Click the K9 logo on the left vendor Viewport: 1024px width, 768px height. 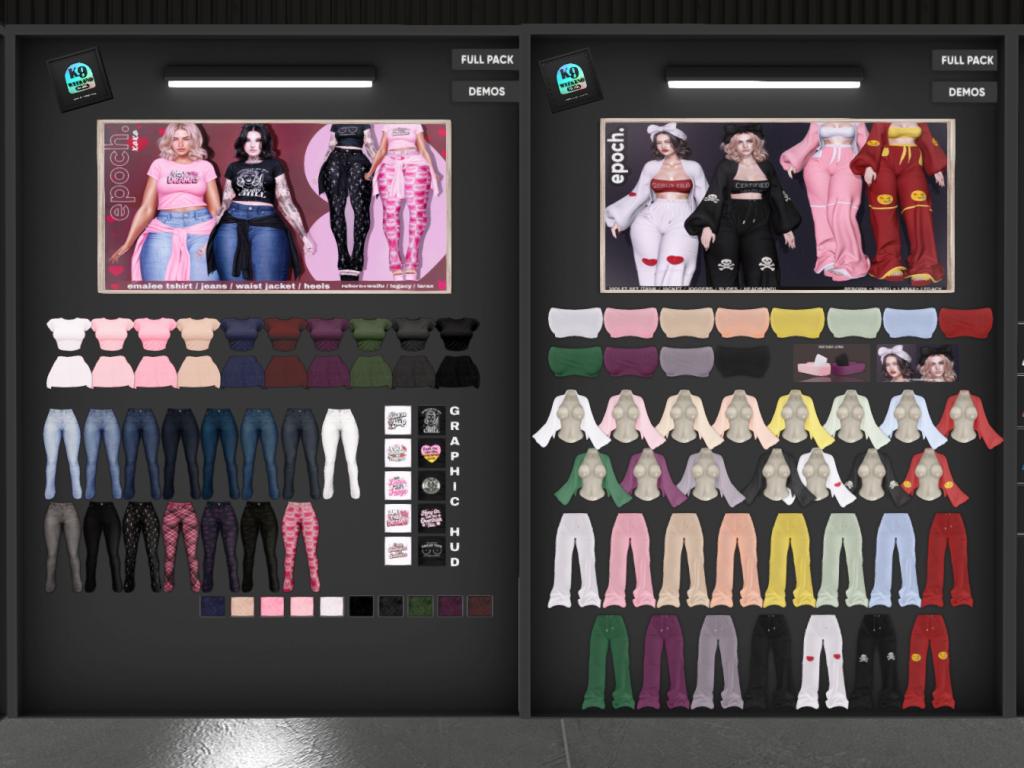coord(79,79)
